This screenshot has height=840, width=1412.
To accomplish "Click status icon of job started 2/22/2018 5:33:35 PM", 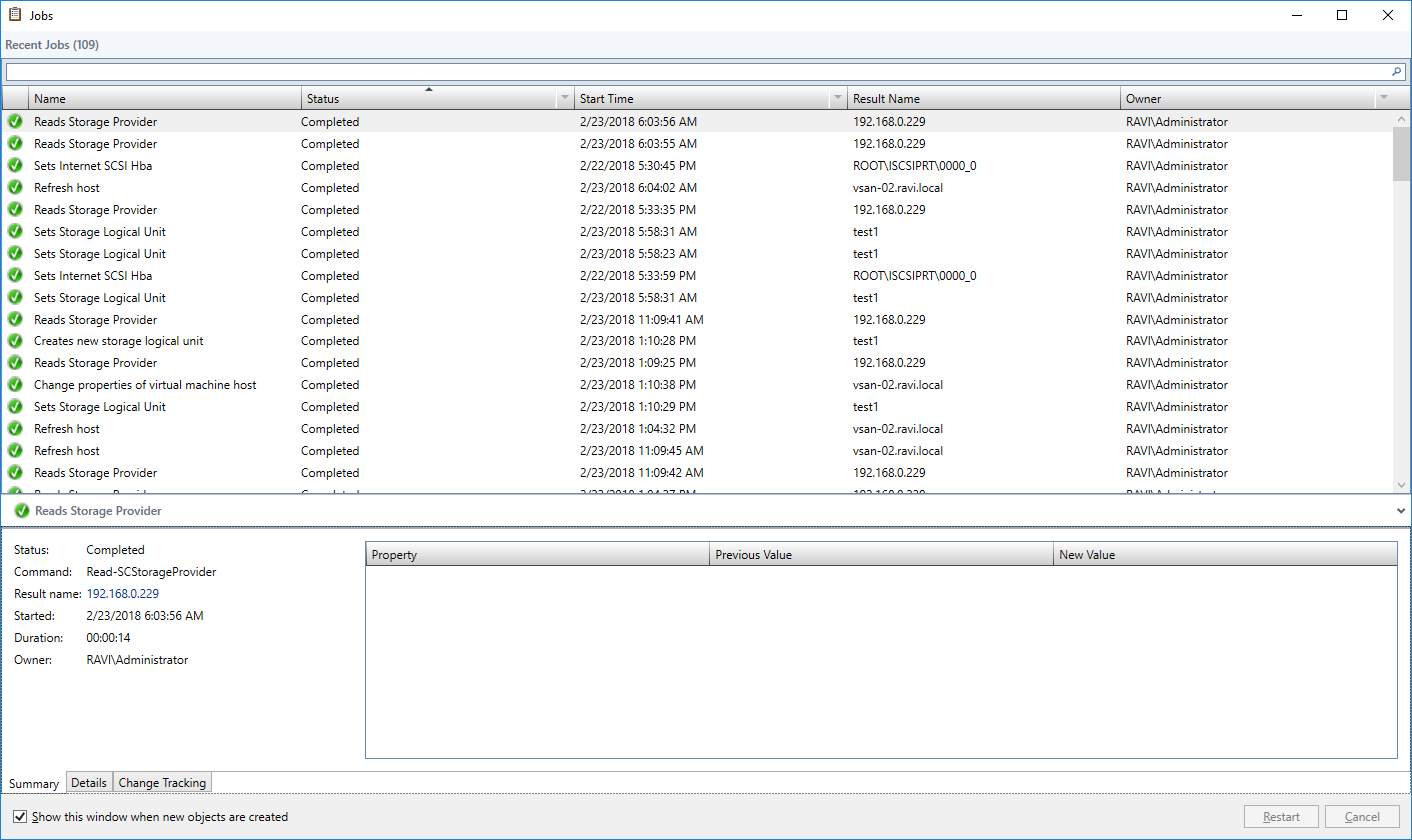I will pos(15,210).
